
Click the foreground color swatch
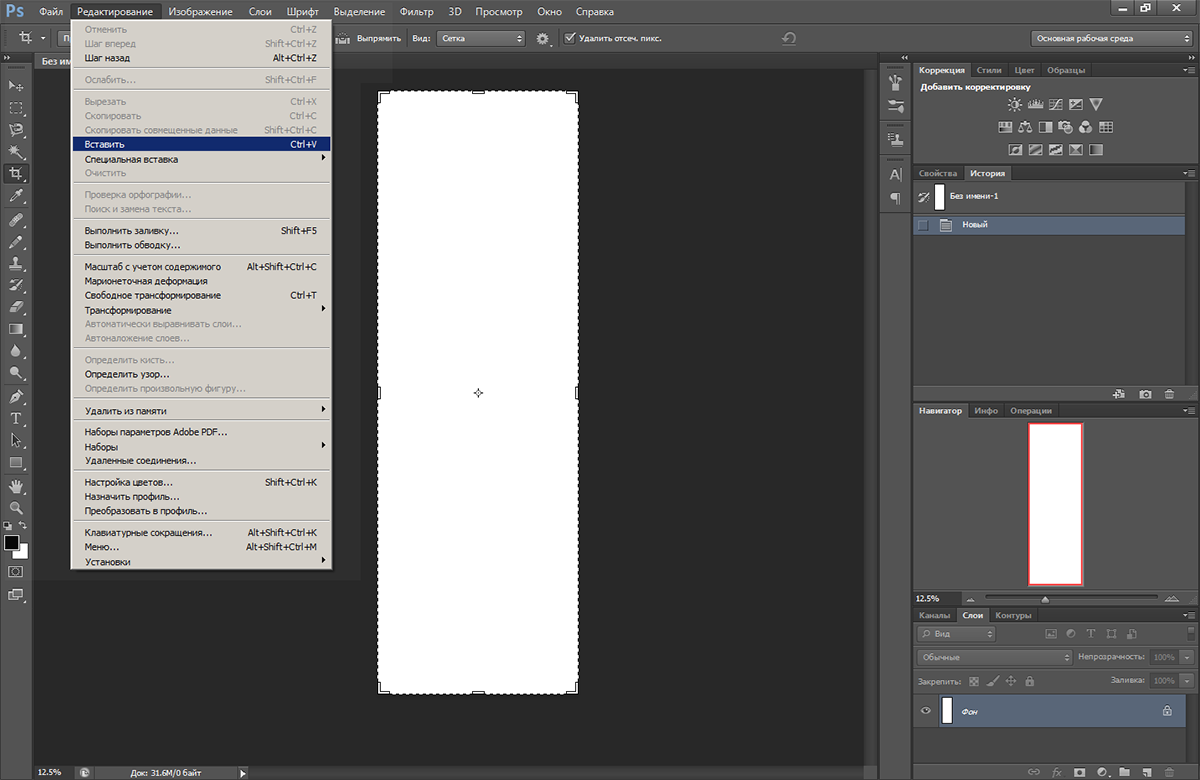pyautogui.click(x=11, y=542)
